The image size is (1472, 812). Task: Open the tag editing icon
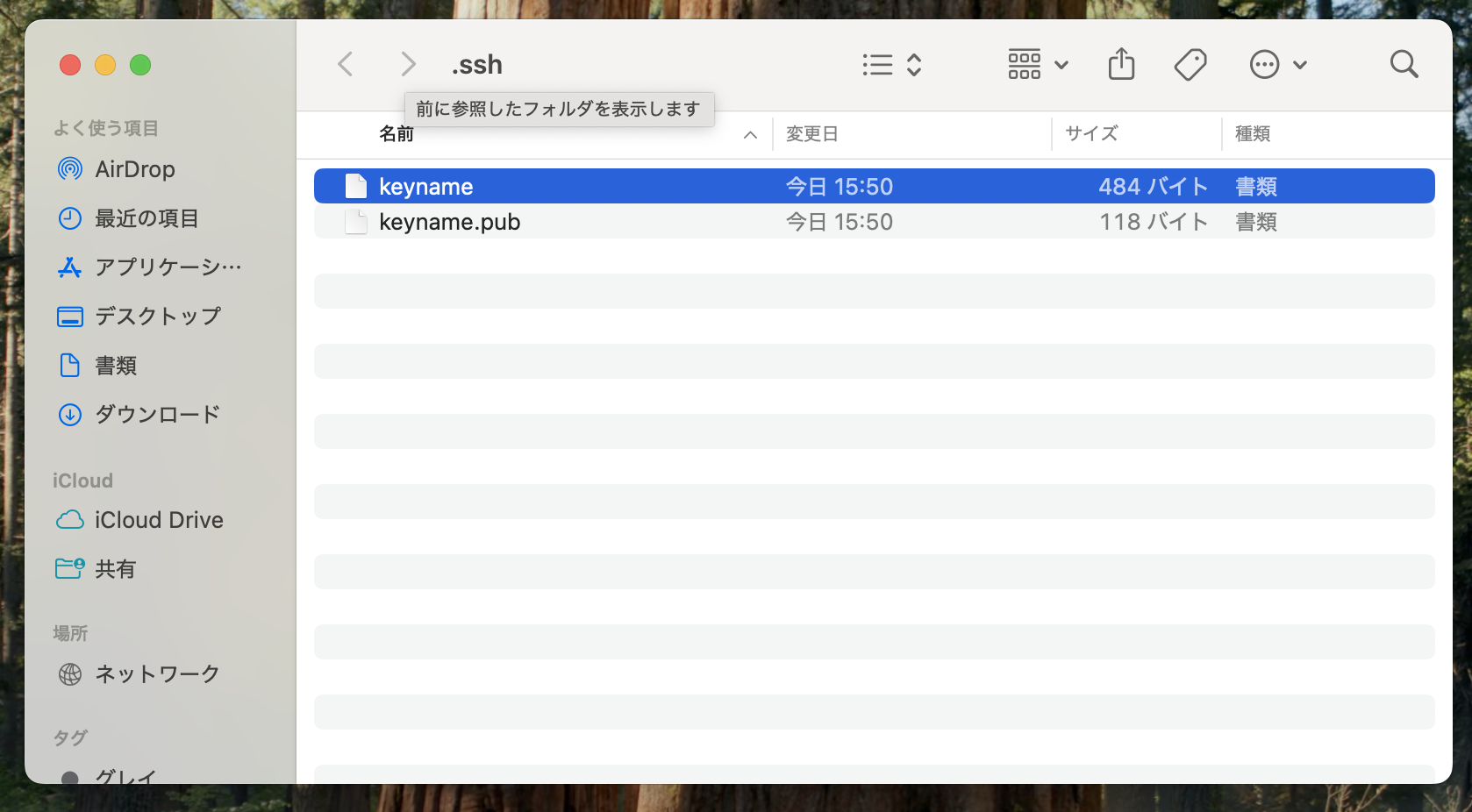pyautogui.click(x=1190, y=64)
